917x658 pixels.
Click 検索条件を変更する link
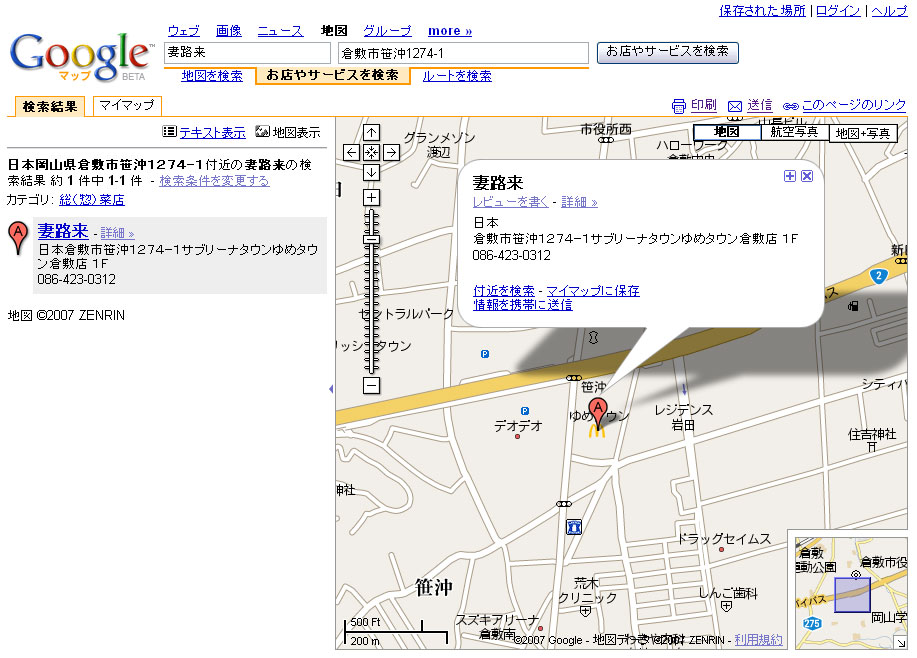pyautogui.click(x=214, y=181)
